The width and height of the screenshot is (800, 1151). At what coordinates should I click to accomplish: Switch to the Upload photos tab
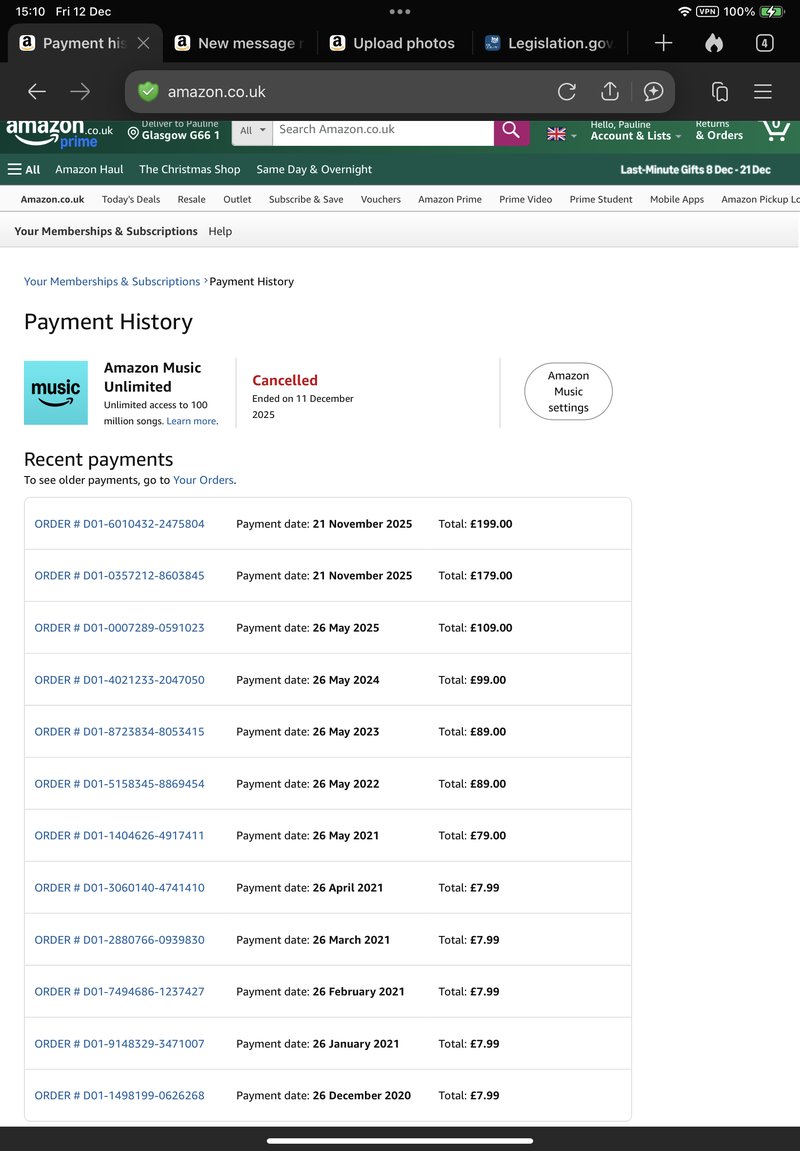pos(394,43)
